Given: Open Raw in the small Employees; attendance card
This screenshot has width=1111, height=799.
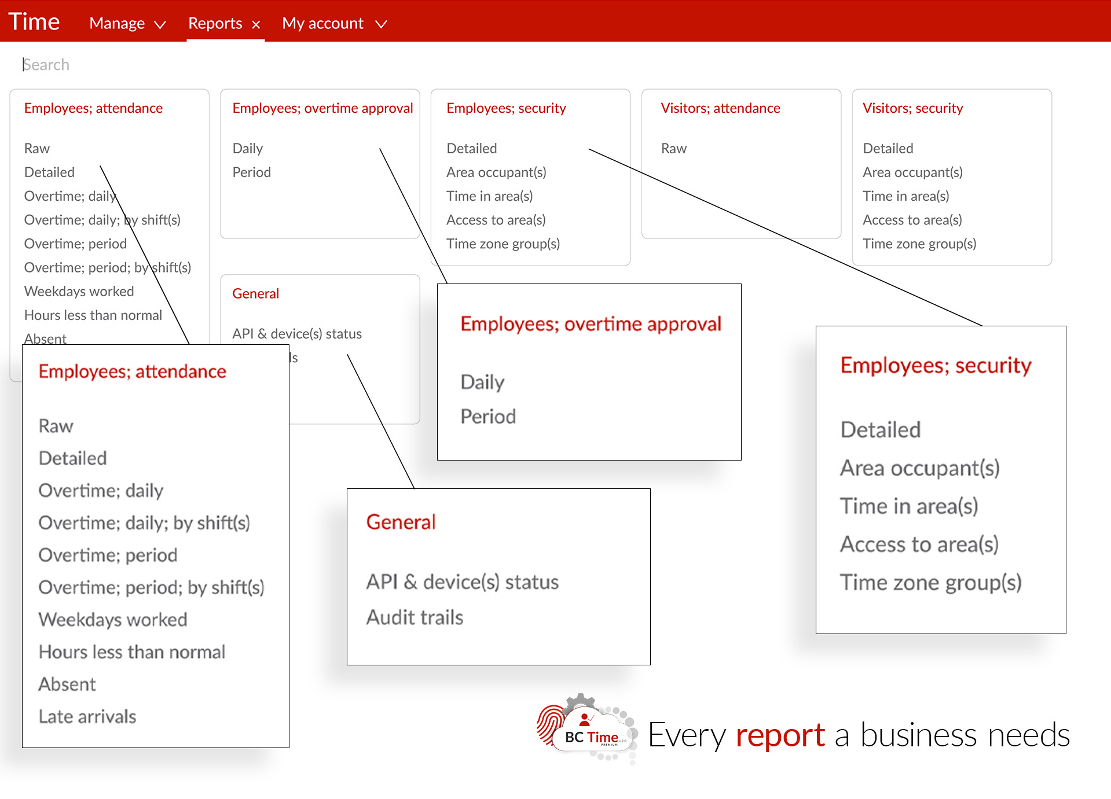Looking at the screenshot, I should (x=37, y=148).
